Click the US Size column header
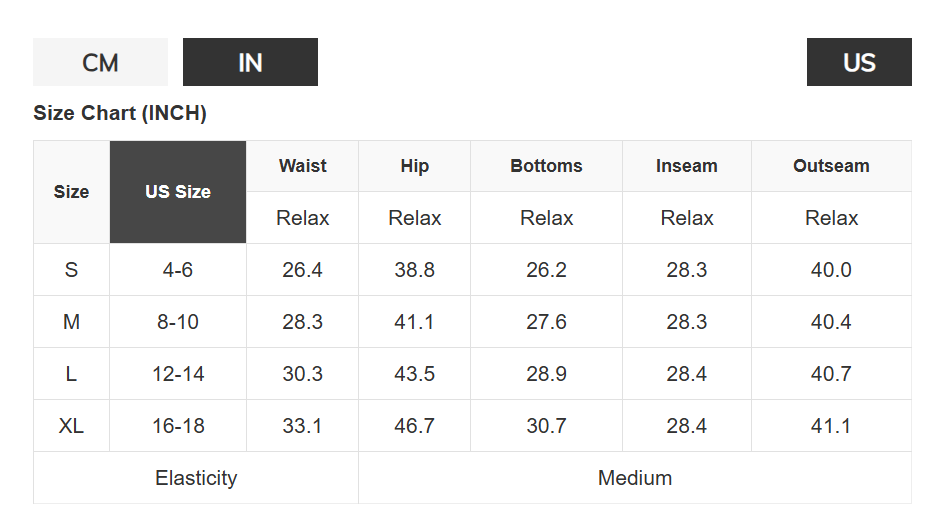Viewport: 949px width, 523px height. click(178, 192)
